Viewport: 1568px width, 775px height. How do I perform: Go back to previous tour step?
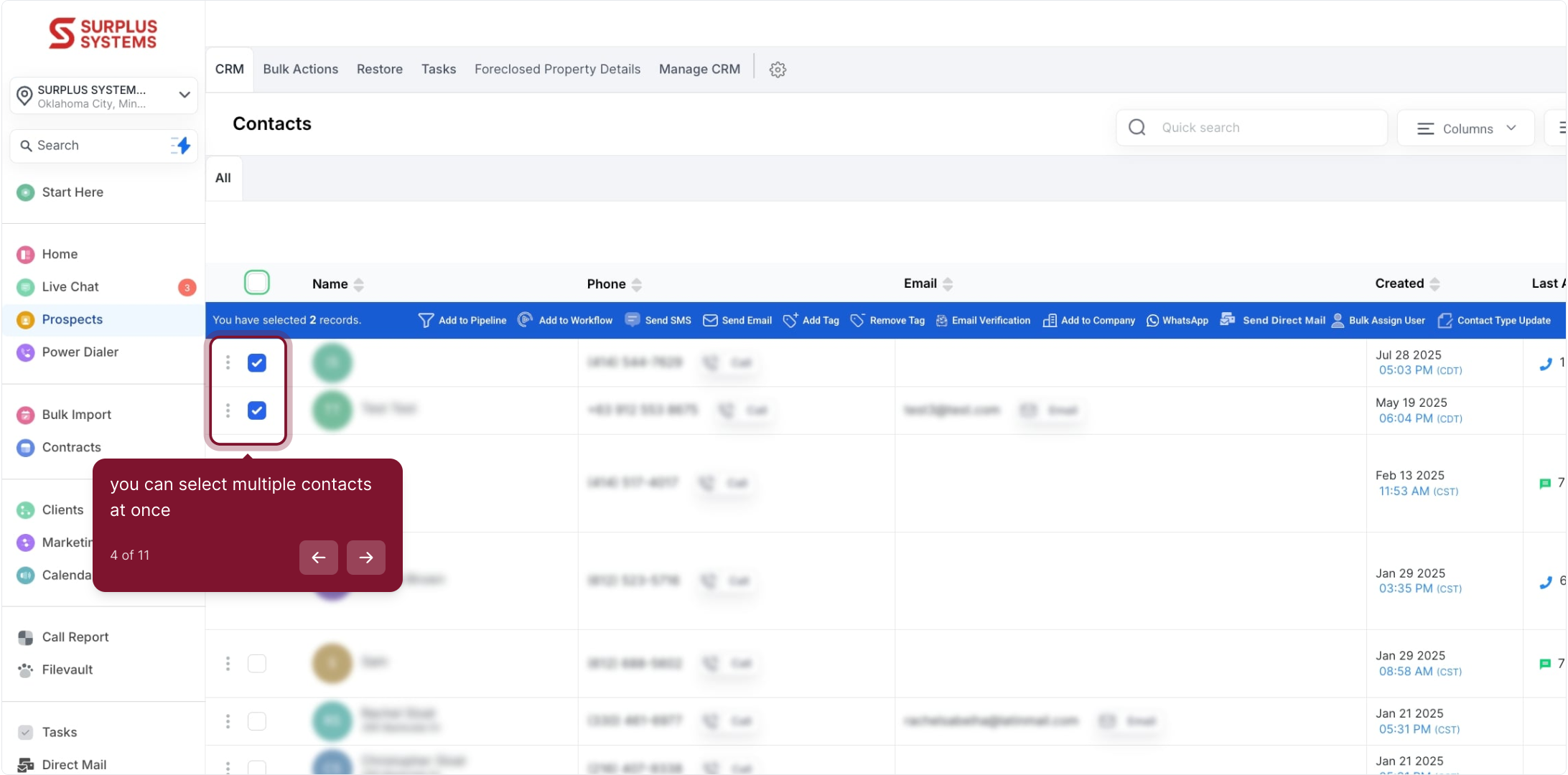click(319, 558)
